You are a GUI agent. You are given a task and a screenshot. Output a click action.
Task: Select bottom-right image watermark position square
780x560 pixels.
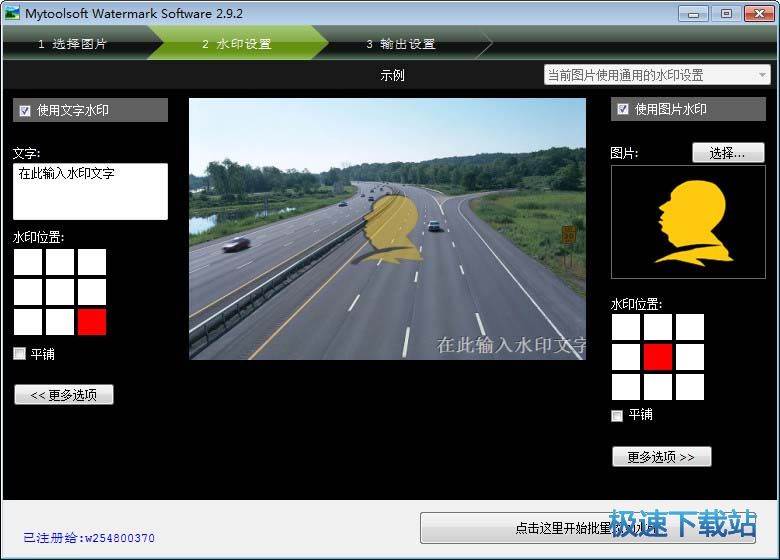pyautogui.click(x=690, y=387)
